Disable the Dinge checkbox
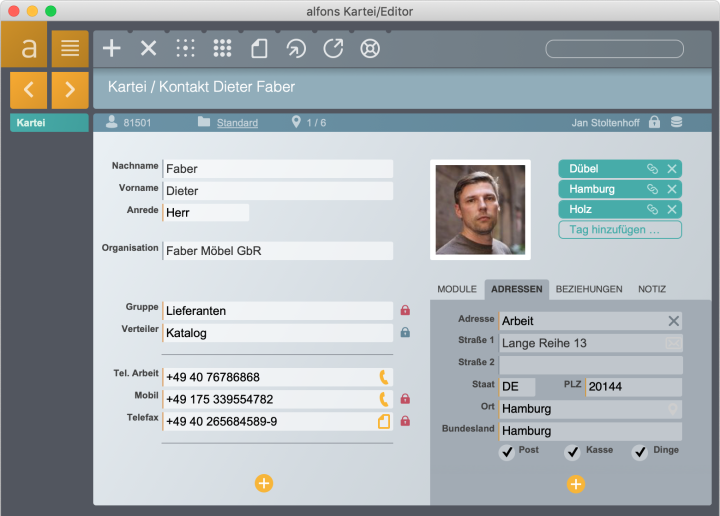Screen dimensions: 720x516 (639, 453)
